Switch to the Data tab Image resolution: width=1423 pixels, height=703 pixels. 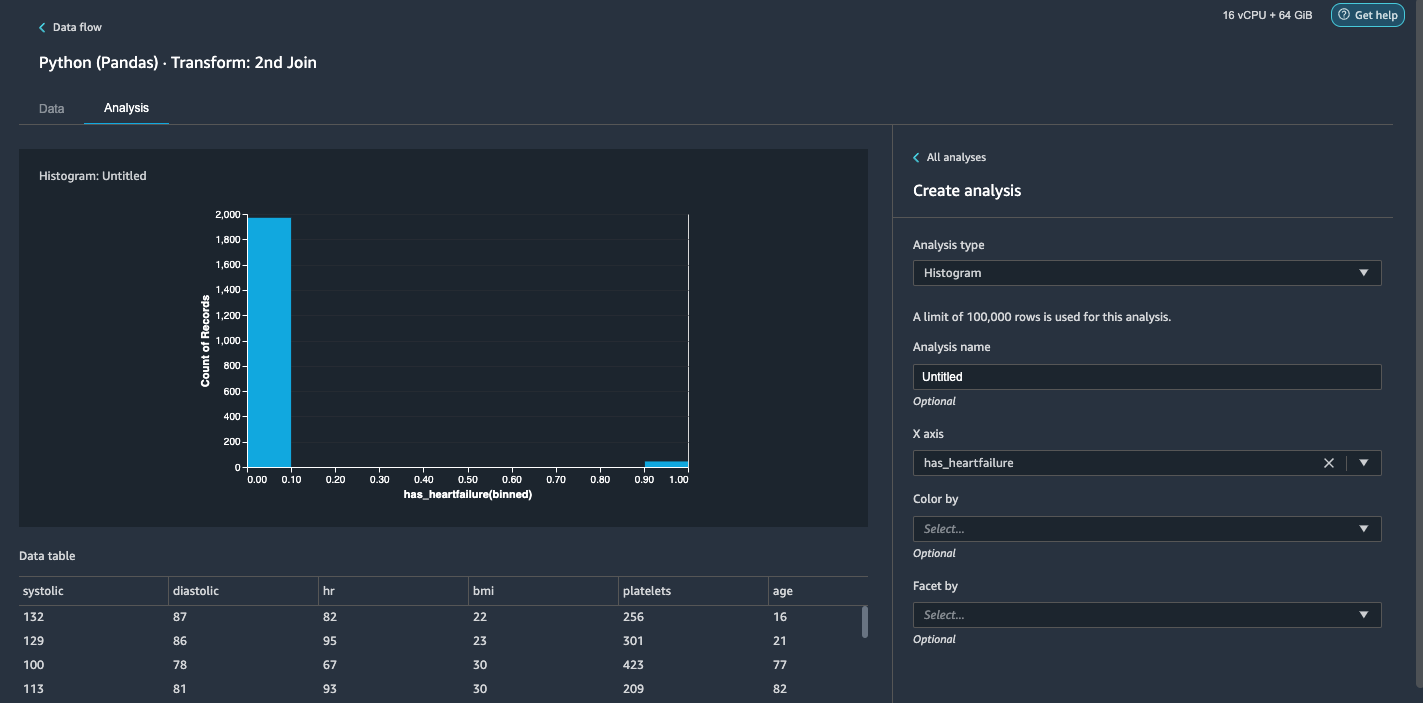point(51,108)
